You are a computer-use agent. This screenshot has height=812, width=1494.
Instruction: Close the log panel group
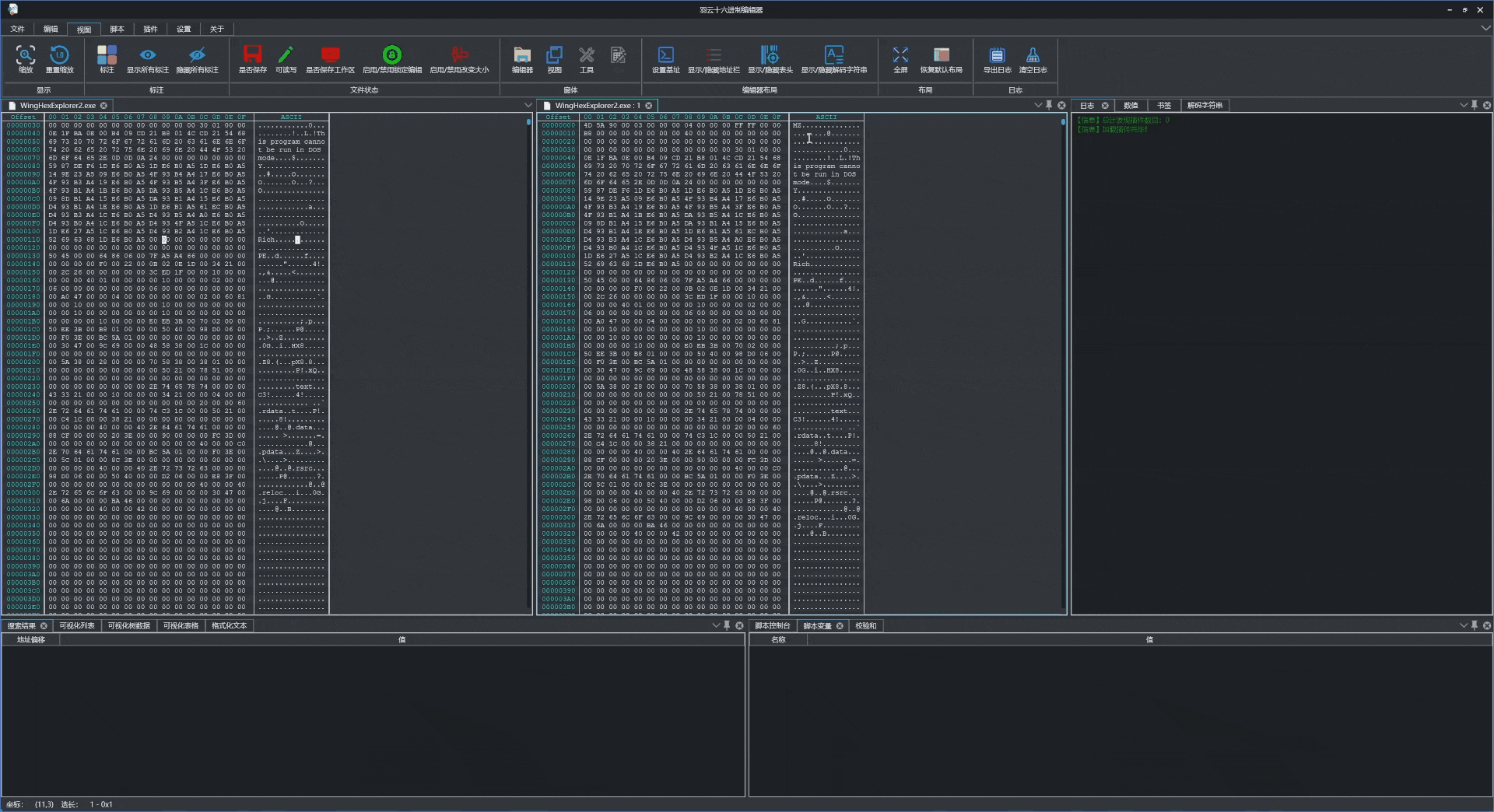(x=1487, y=105)
